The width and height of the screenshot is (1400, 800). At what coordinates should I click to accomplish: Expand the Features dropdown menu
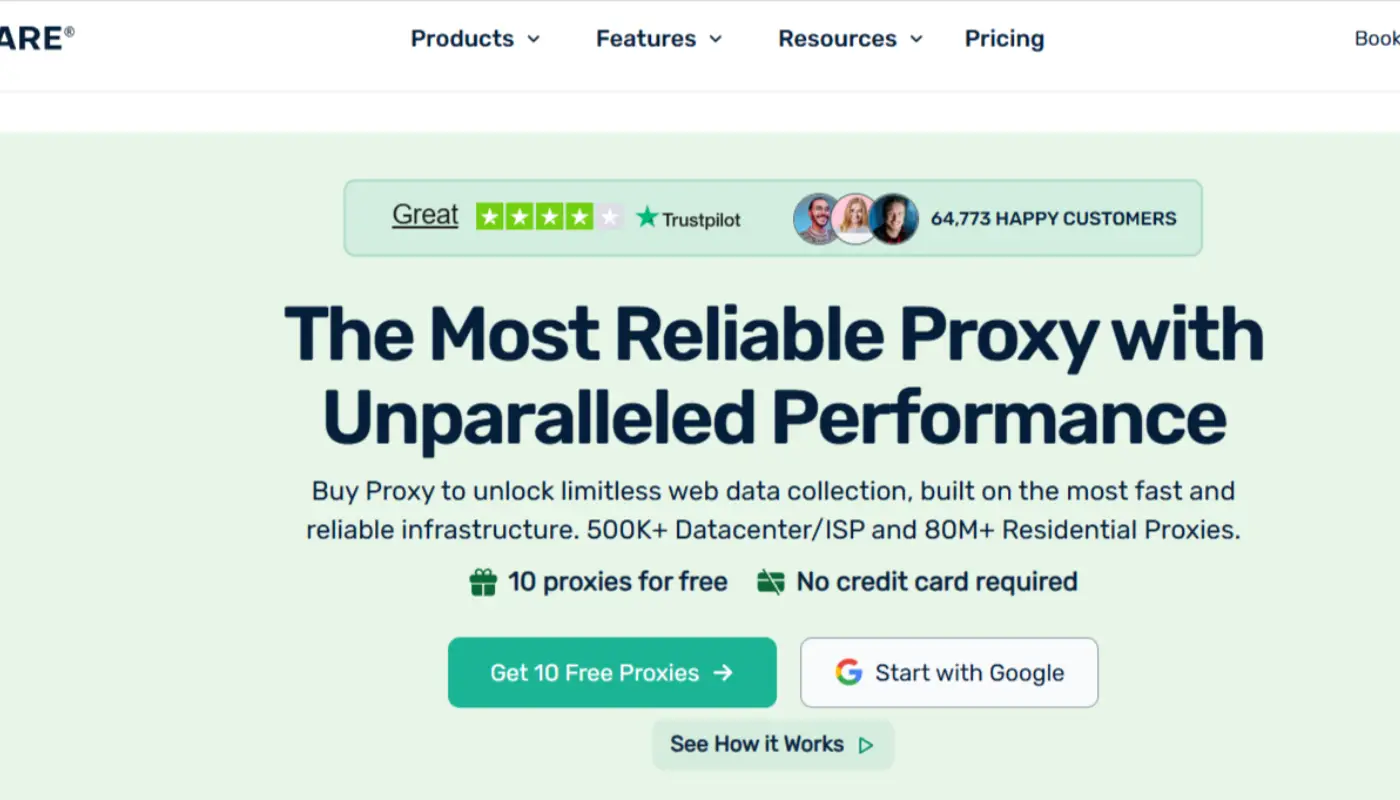(x=659, y=39)
